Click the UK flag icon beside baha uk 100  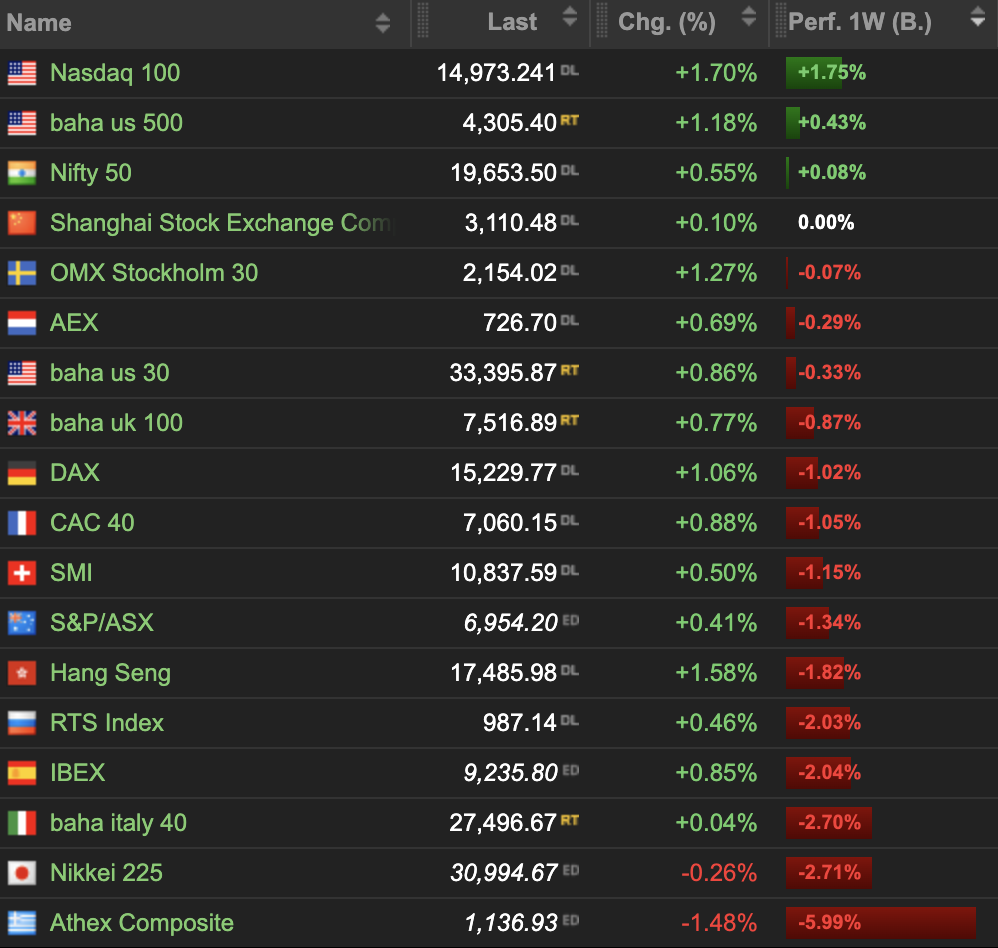[x=22, y=423]
